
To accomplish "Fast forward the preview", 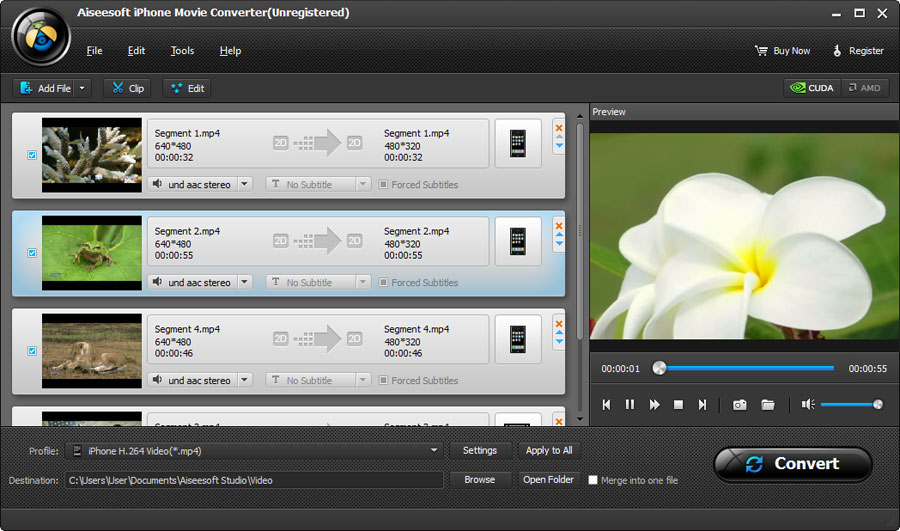I will tap(654, 405).
